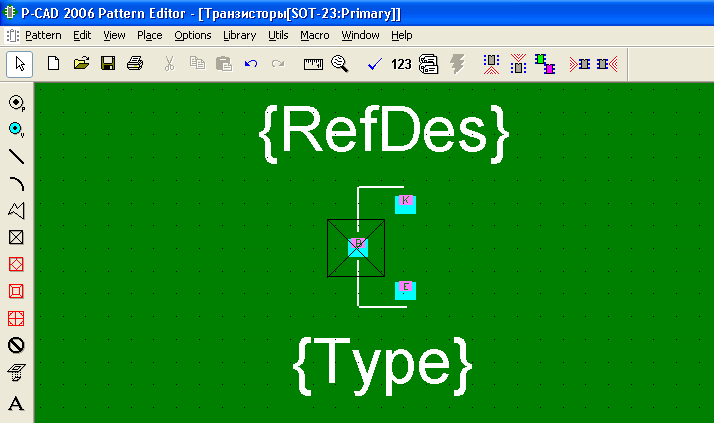Activate the Measure ruler tool
This screenshot has height=423, width=714.
pyautogui.click(x=313, y=64)
